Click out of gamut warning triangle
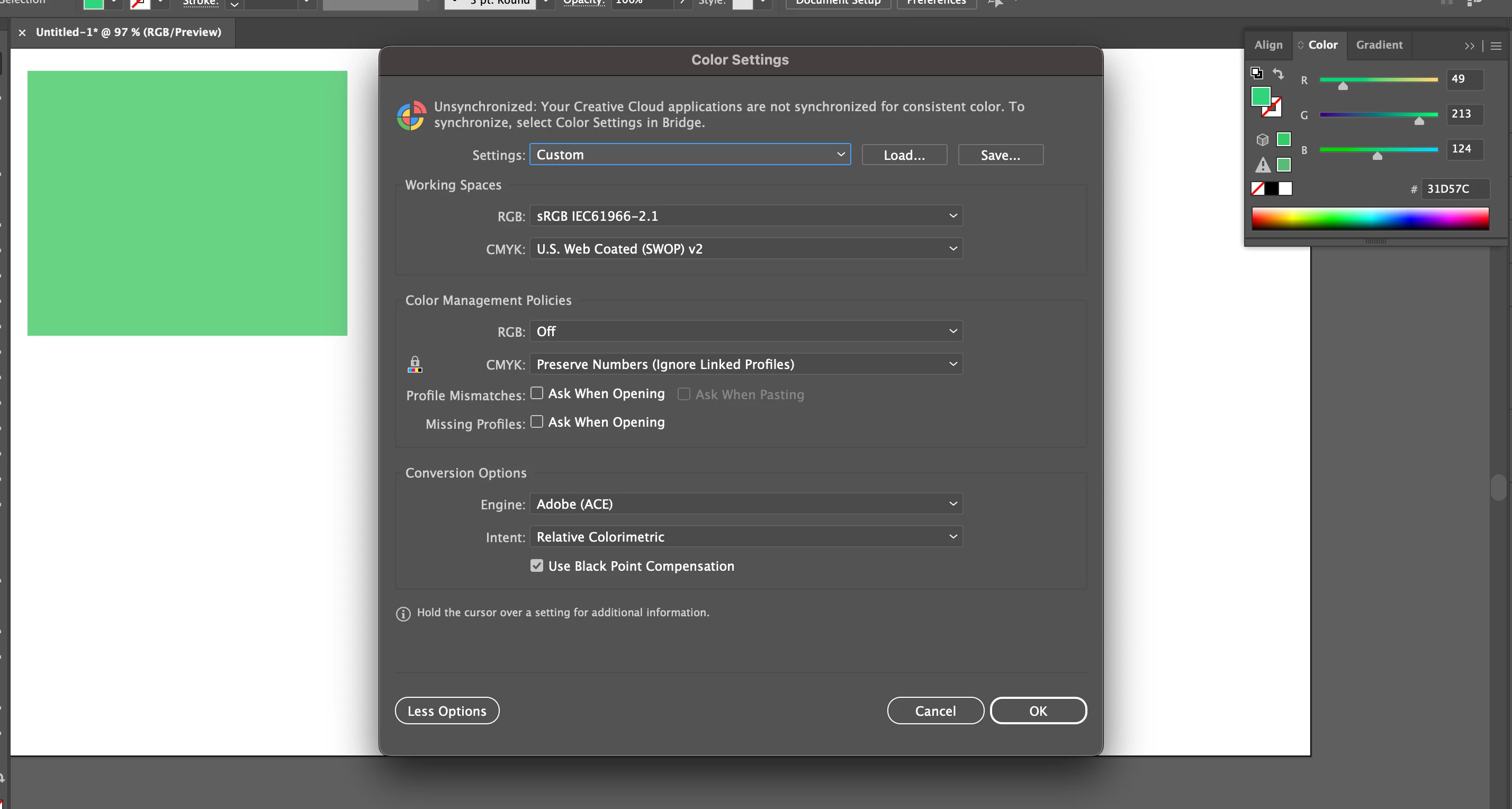The width and height of the screenshot is (1512, 809). click(x=1263, y=166)
